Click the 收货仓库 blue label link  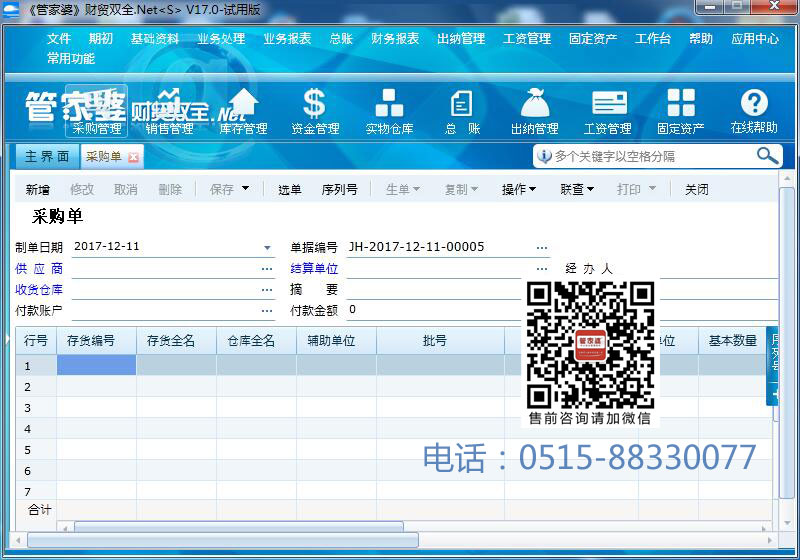point(39,290)
